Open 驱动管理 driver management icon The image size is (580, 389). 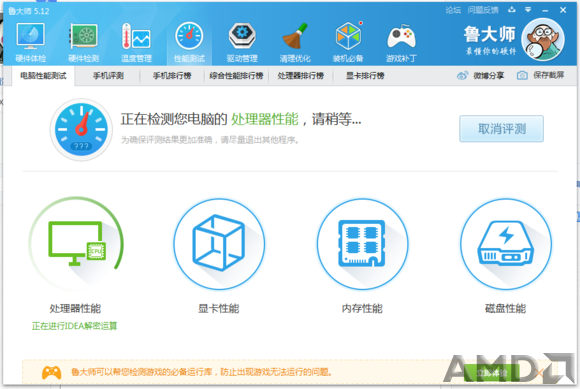pyautogui.click(x=242, y=36)
